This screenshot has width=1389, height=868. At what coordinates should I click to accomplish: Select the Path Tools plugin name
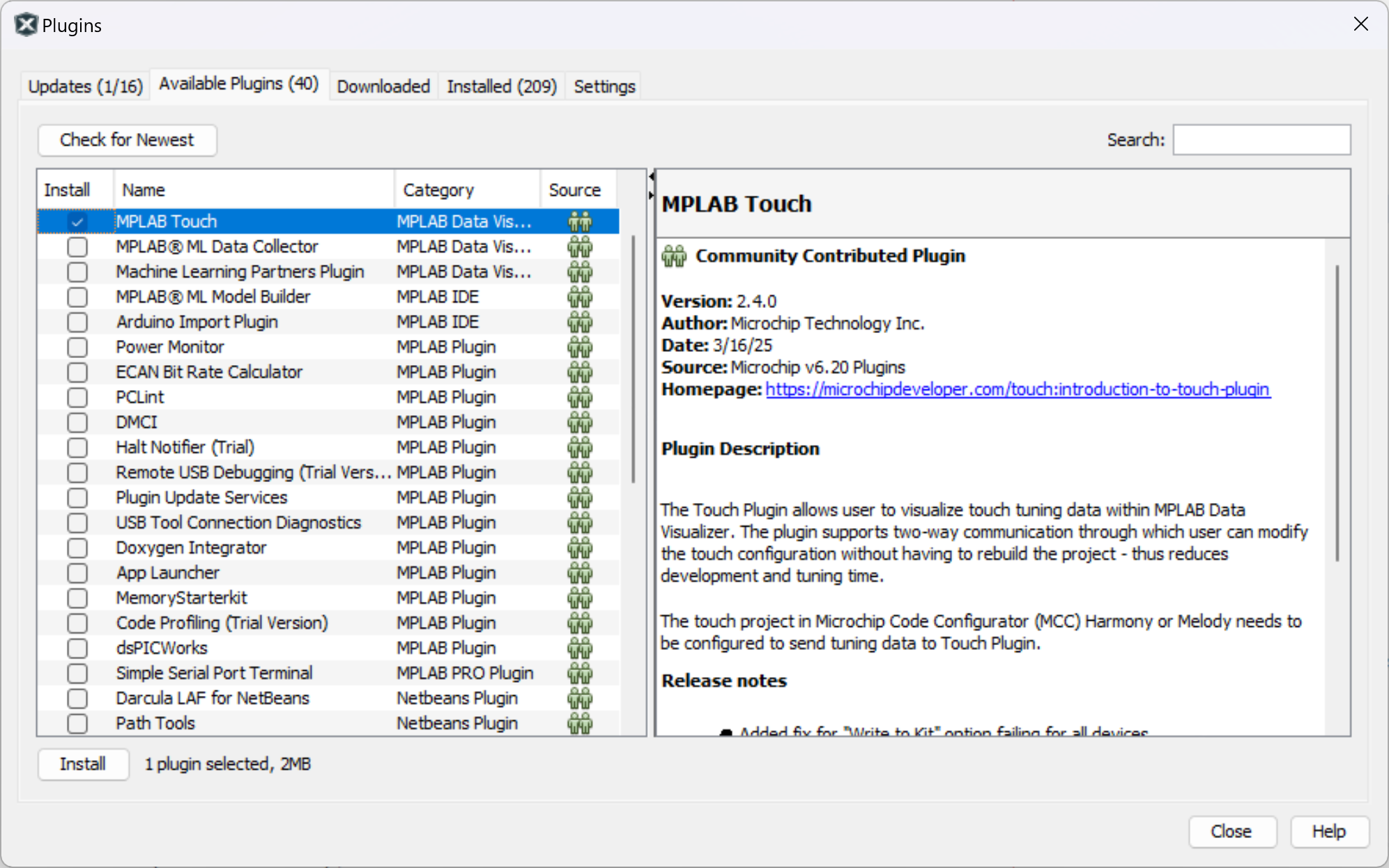tap(155, 723)
